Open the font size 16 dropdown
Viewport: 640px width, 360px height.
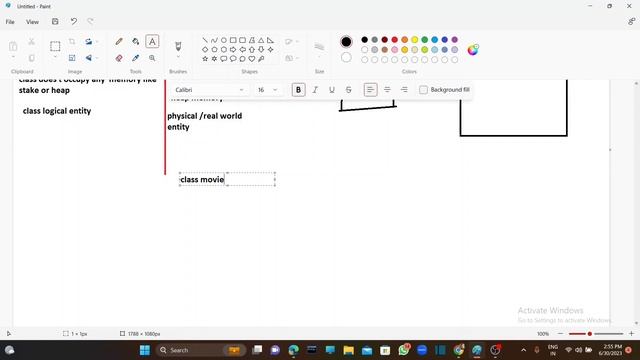(x=267, y=90)
